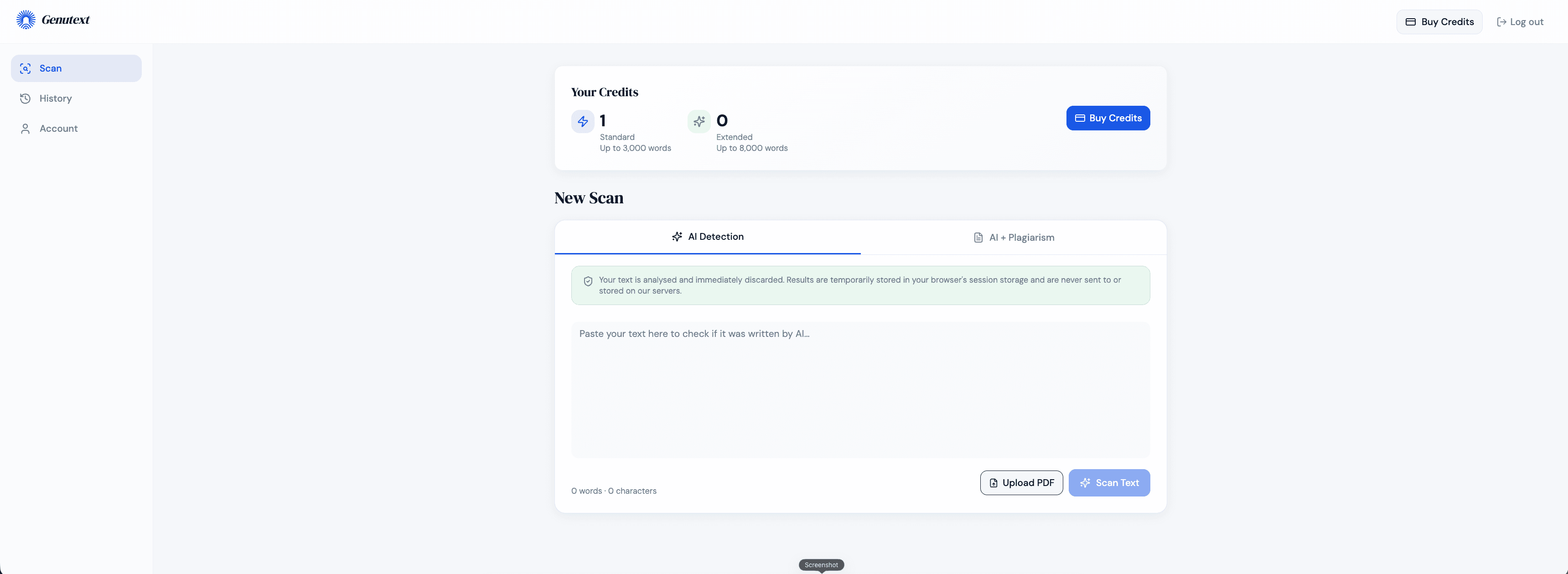Click the document icon on Upload PDF button
1568x574 pixels.
pos(994,482)
